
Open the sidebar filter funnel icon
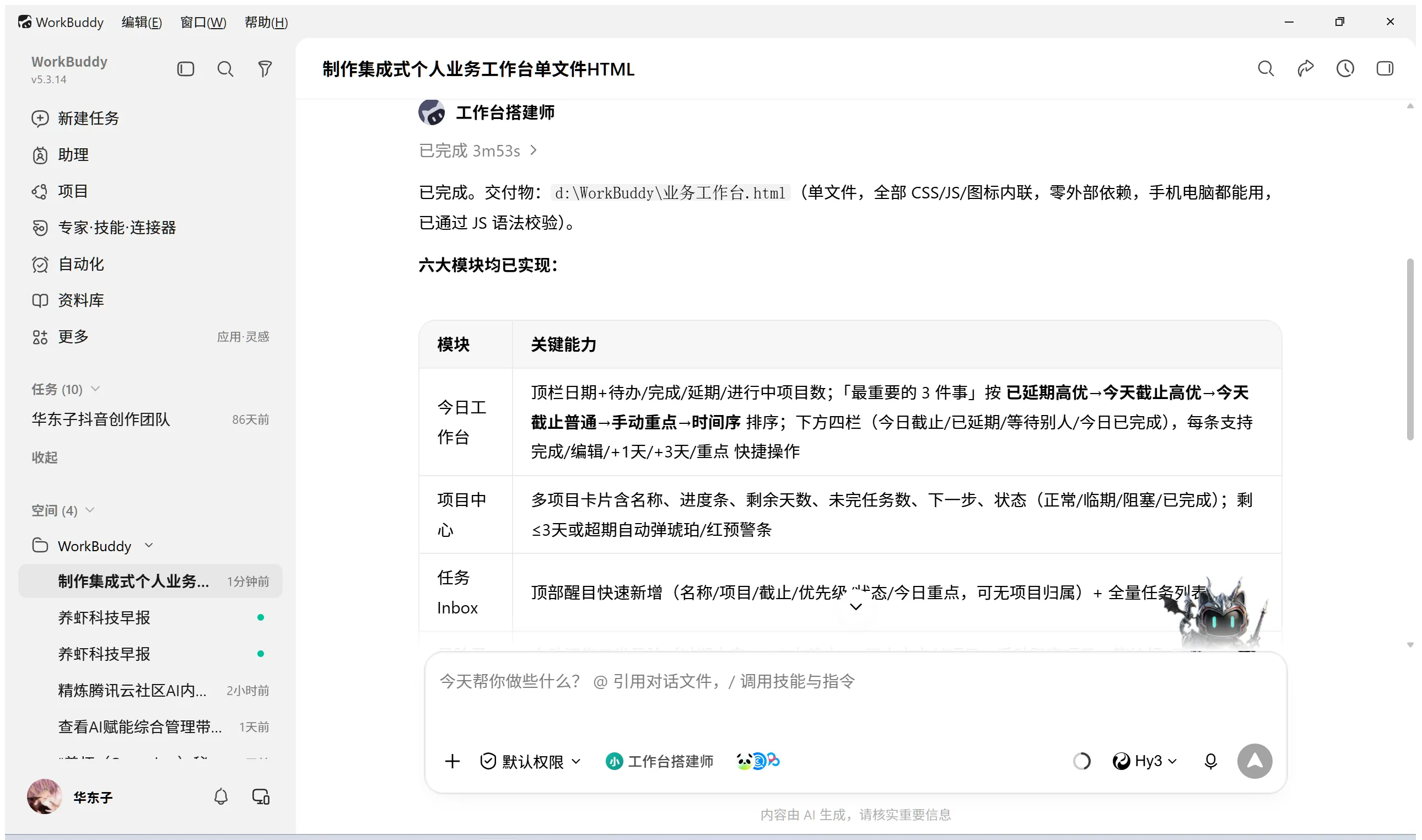pos(265,69)
